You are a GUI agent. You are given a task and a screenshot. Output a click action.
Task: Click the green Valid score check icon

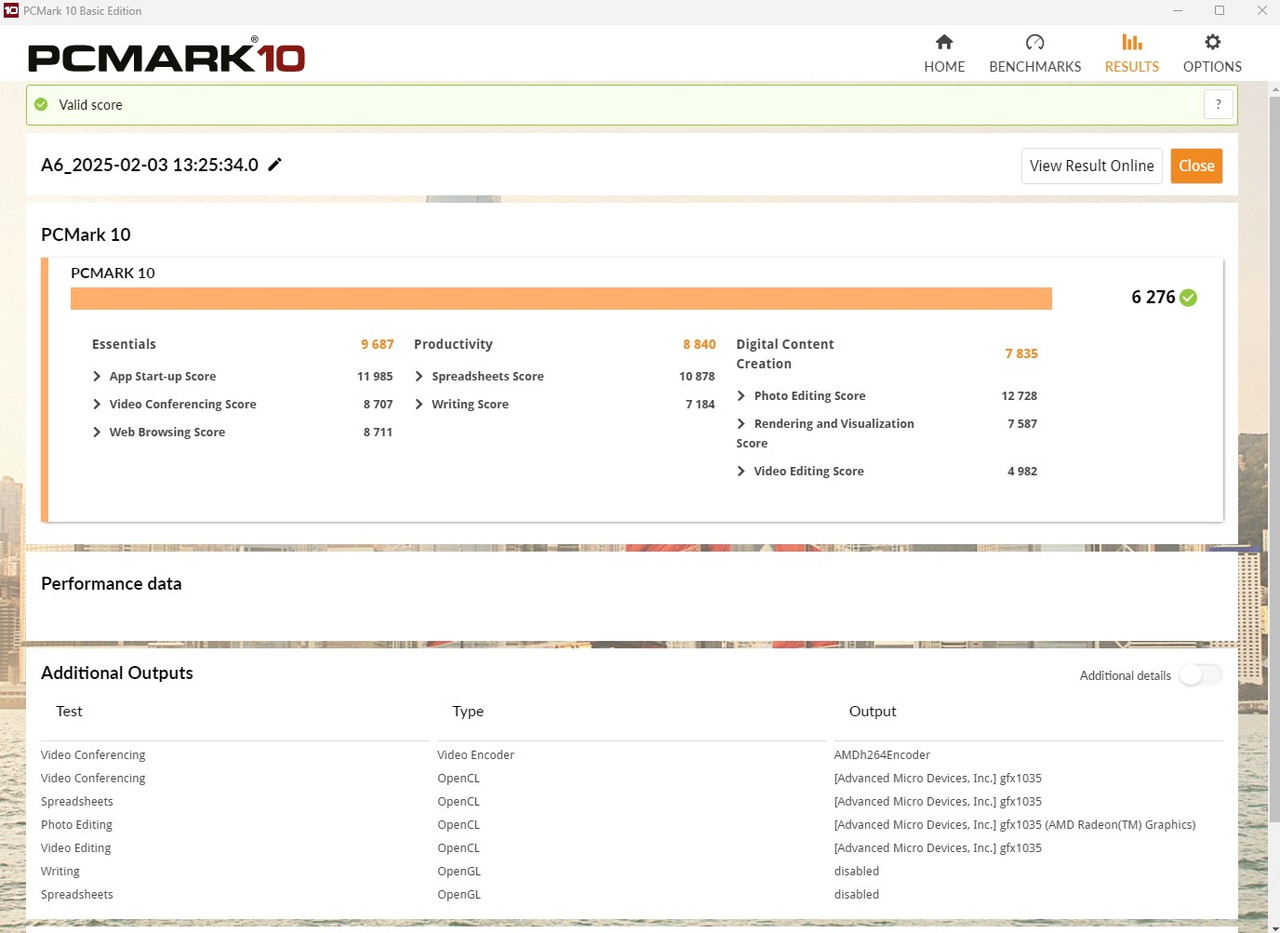[x=41, y=105]
